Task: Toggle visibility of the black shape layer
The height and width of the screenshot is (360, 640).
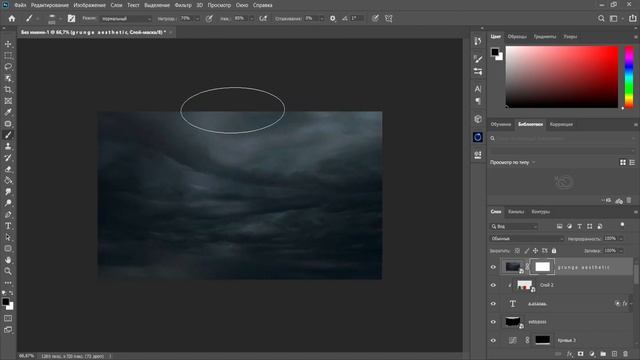Action: [493, 322]
